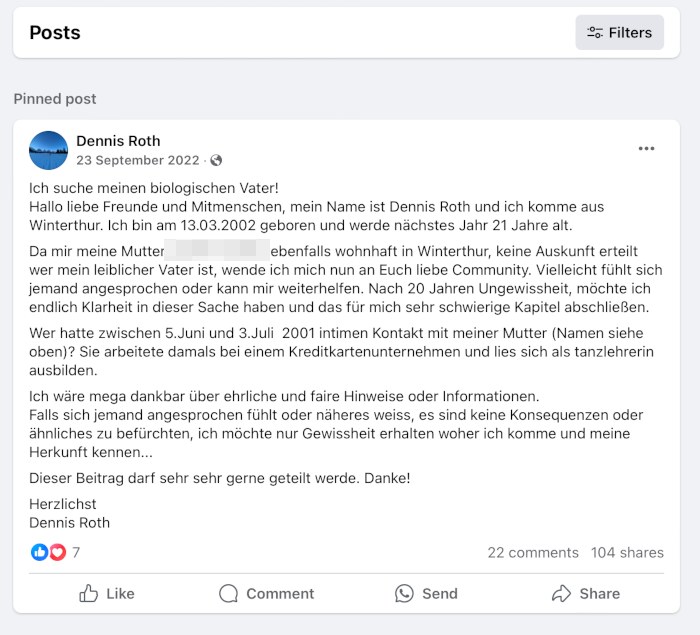
Task: Click the globe public audience icon
Action: 216,160
